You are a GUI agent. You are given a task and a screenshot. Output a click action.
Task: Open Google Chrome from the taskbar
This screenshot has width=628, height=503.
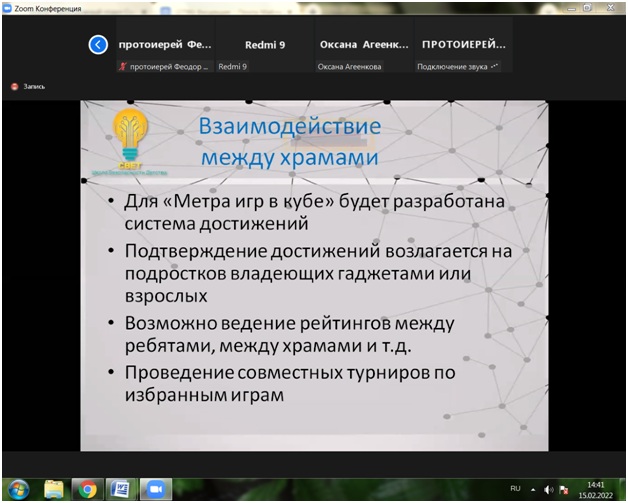click(x=88, y=489)
